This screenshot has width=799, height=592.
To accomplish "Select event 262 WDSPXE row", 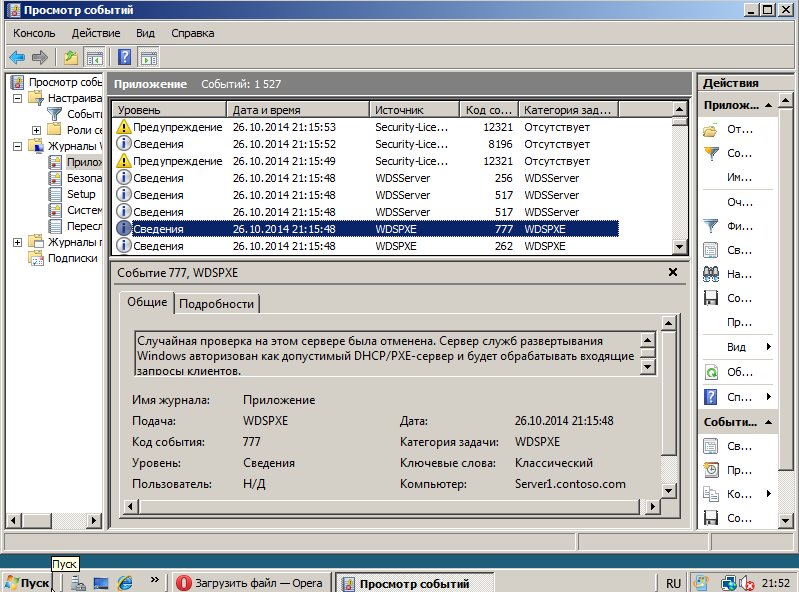I will pyautogui.click(x=367, y=246).
